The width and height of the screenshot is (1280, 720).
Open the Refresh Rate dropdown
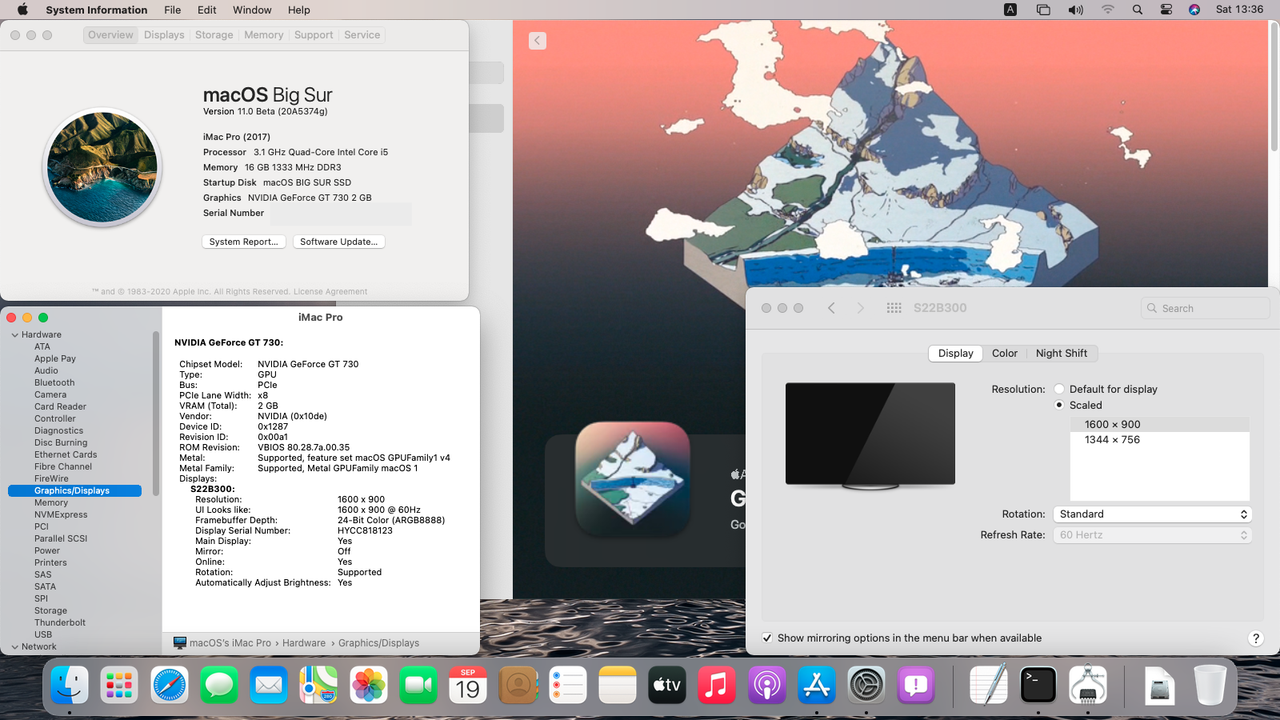click(x=1152, y=535)
